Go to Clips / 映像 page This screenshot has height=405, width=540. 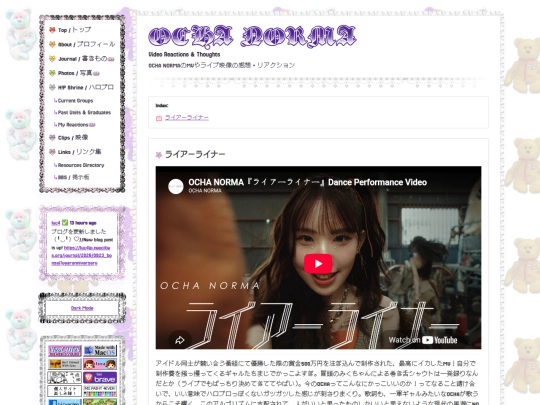tap(73, 137)
